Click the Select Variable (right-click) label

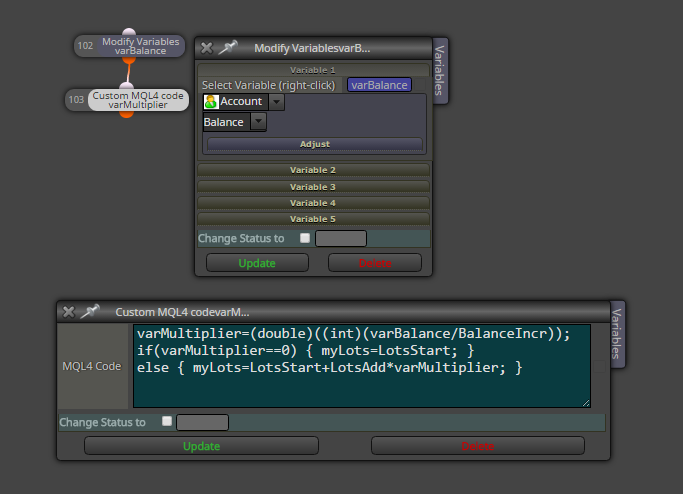(268, 85)
